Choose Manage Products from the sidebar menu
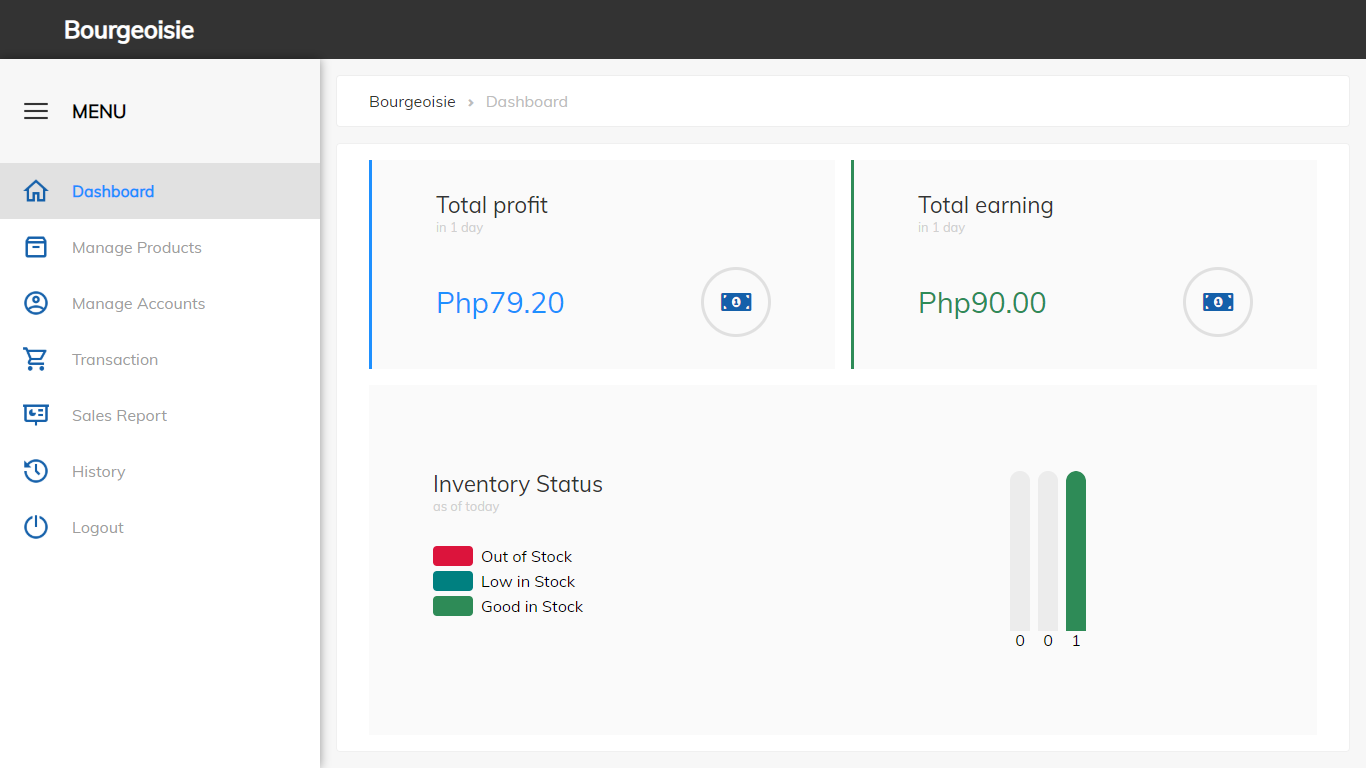 [x=136, y=247]
